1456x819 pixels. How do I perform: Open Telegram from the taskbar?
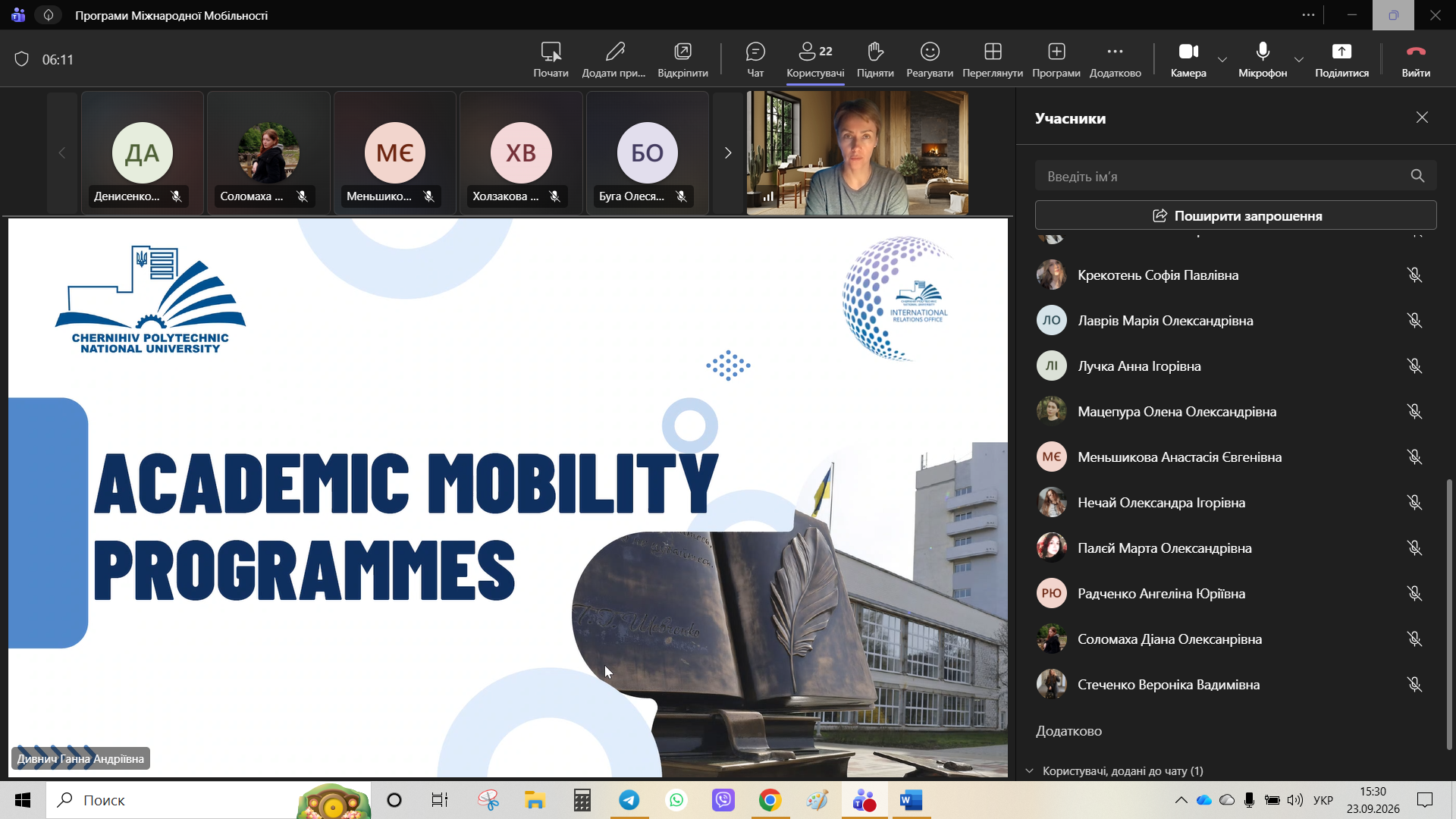coord(629,800)
